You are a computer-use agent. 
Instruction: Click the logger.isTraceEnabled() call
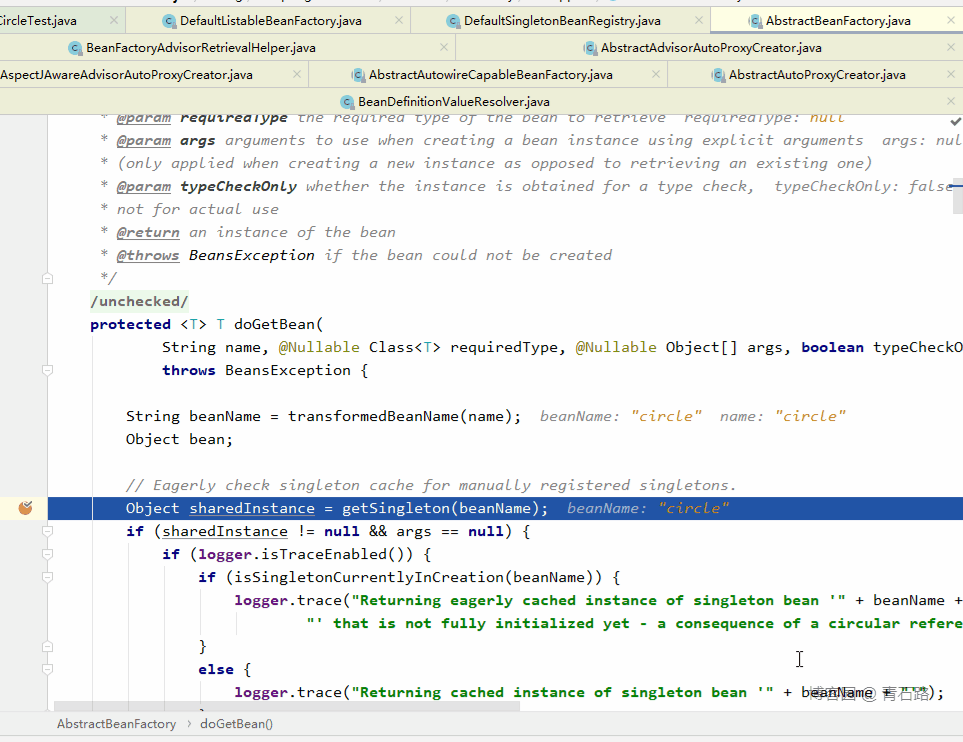[x=310, y=555]
